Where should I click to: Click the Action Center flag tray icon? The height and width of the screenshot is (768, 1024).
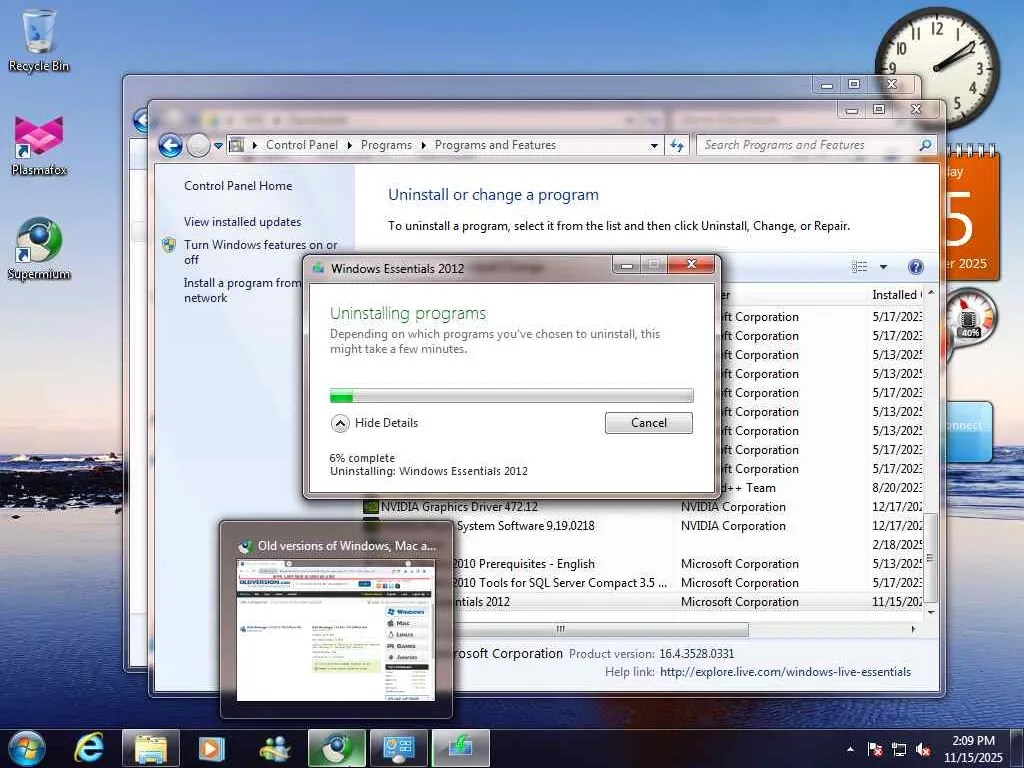point(874,749)
